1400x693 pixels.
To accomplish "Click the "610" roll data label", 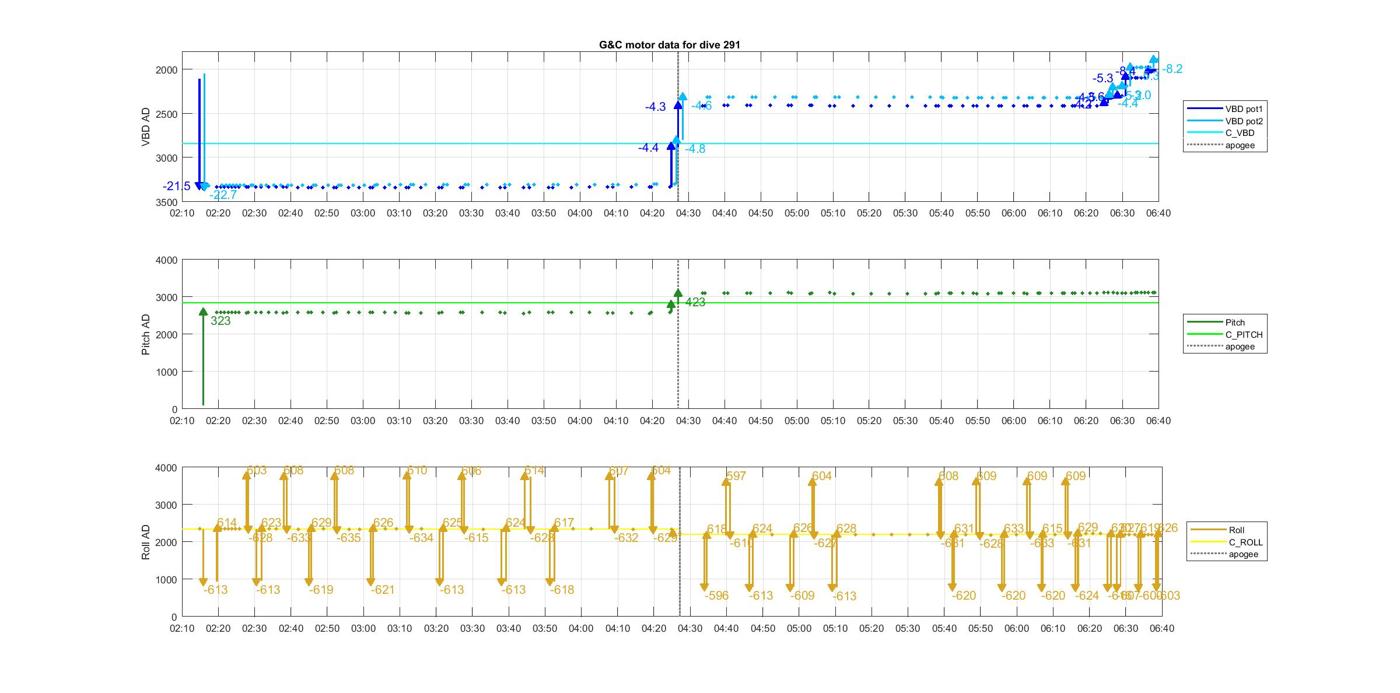I will pos(417,470).
